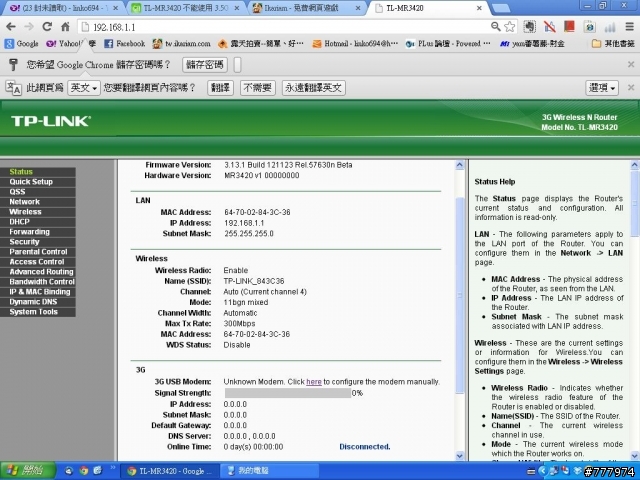Click the red book extension icon

569,27
